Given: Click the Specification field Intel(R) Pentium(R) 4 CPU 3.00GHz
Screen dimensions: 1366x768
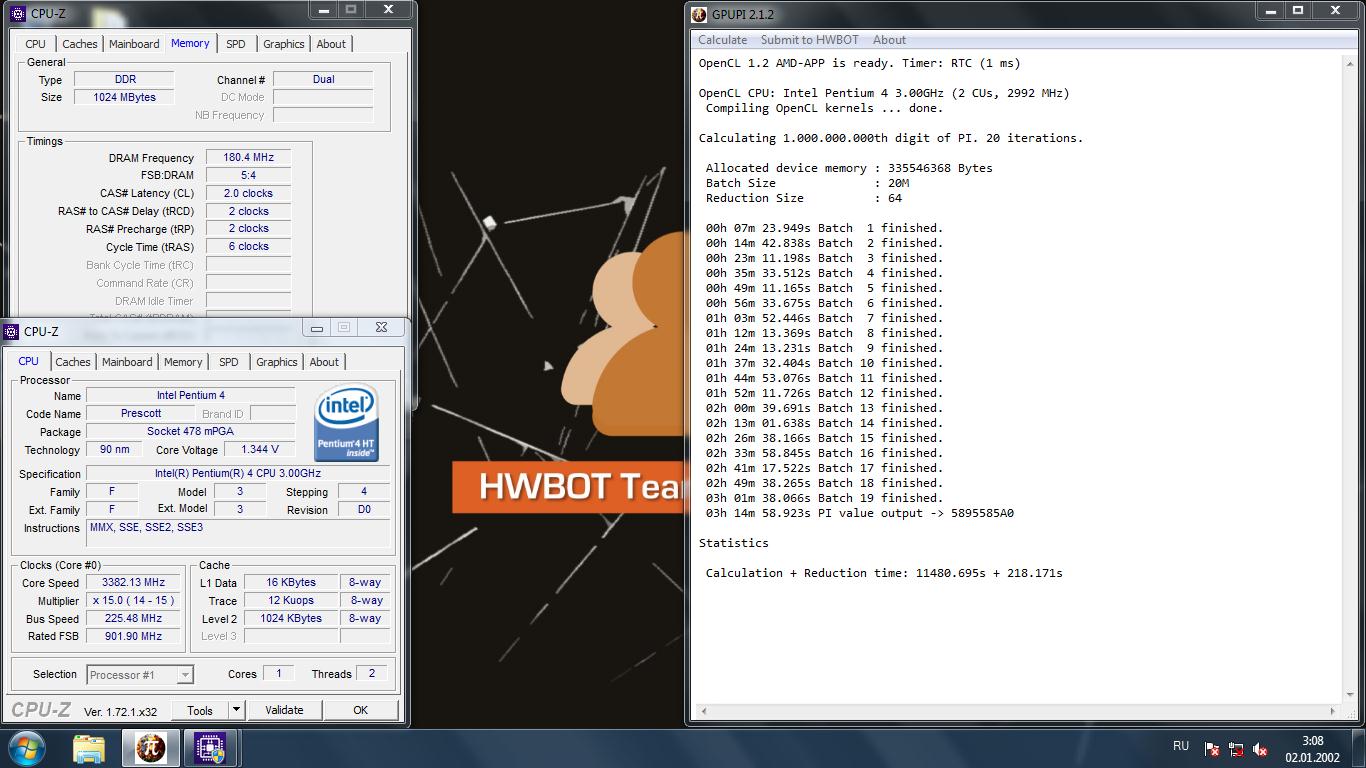Looking at the screenshot, I should 238,473.
